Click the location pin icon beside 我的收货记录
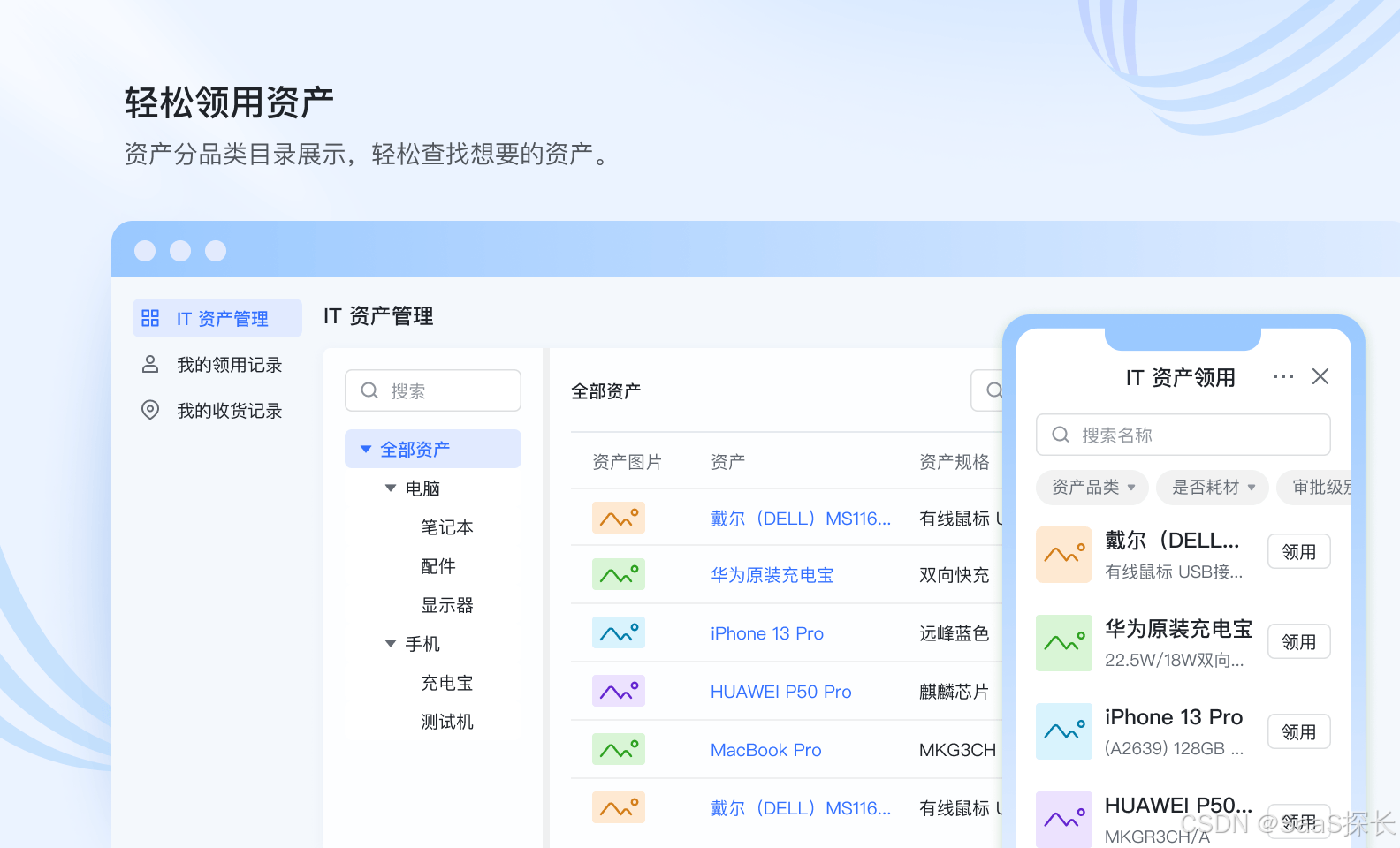Screen dimensions: 1400x848 tap(150, 410)
